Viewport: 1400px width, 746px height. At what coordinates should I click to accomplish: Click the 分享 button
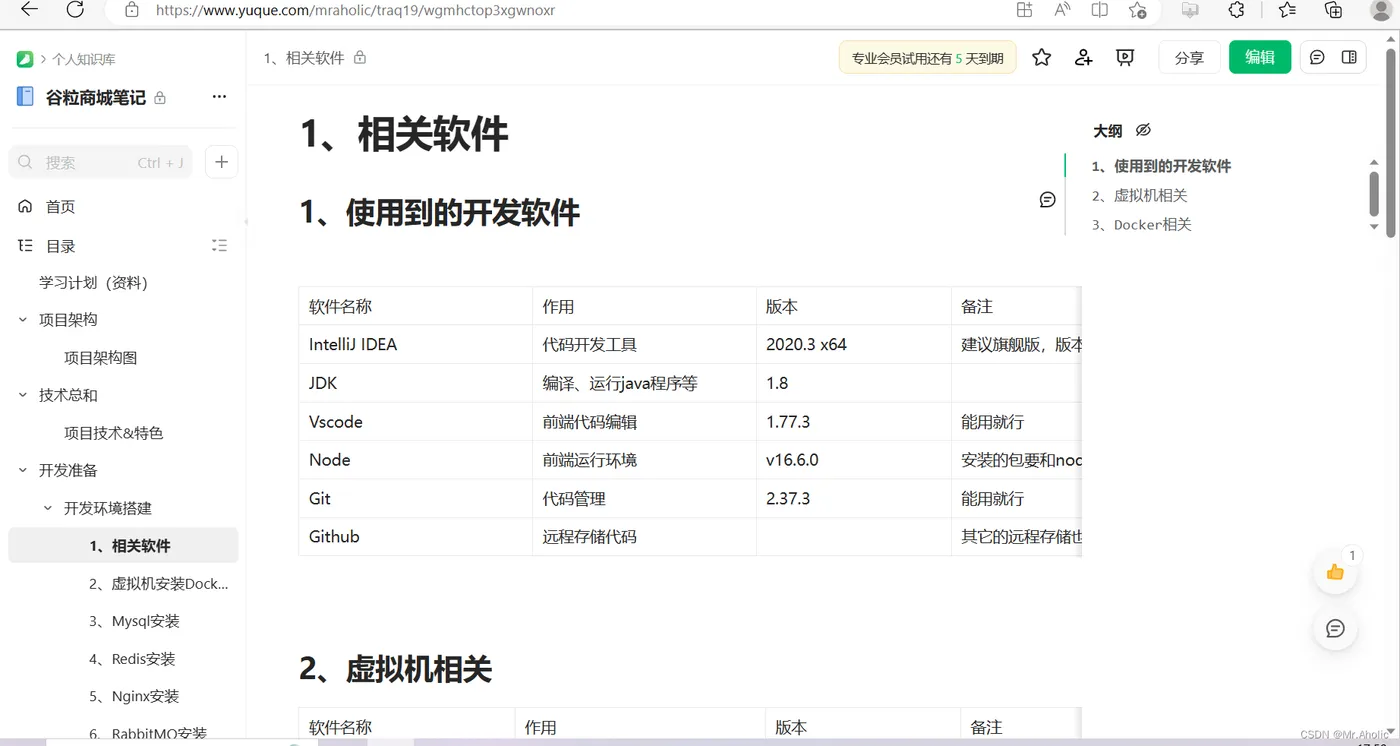pos(1189,57)
